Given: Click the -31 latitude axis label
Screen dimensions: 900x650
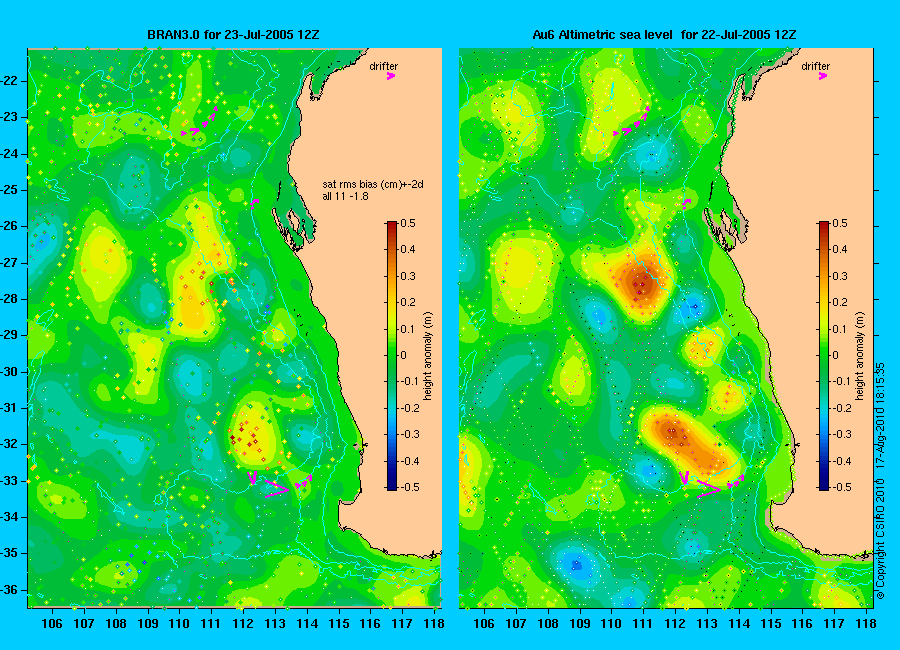Looking at the screenshot, I should coord(11,408).
